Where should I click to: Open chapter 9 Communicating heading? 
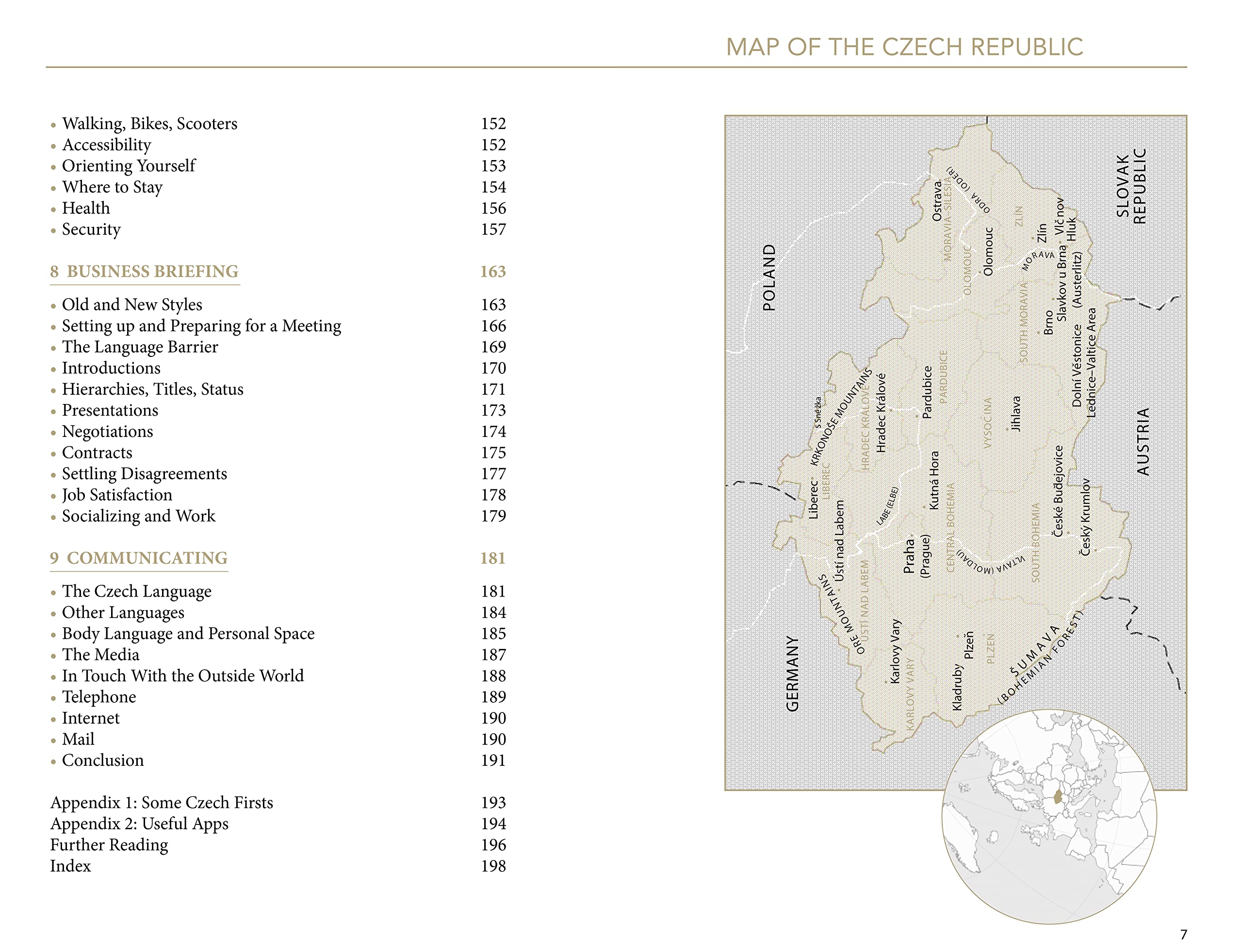coord(139,558)
